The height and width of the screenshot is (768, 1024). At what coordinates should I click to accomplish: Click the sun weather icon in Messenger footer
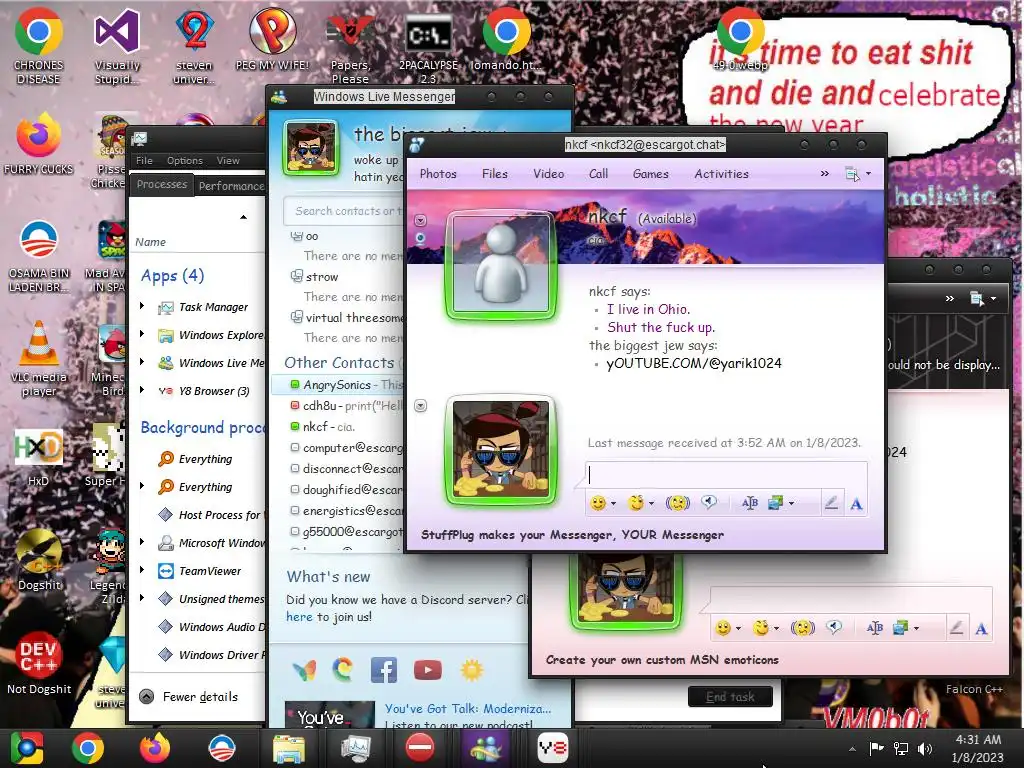pyautogui.click(x=472, y=670)
